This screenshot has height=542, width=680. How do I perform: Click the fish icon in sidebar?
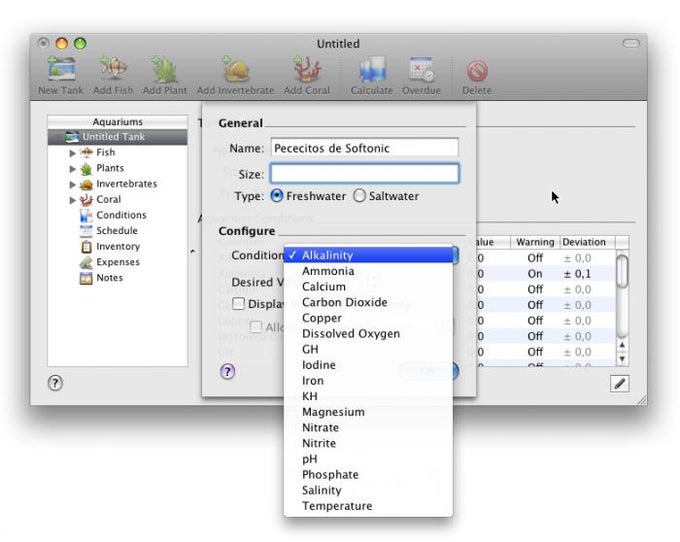click(86, 152)
